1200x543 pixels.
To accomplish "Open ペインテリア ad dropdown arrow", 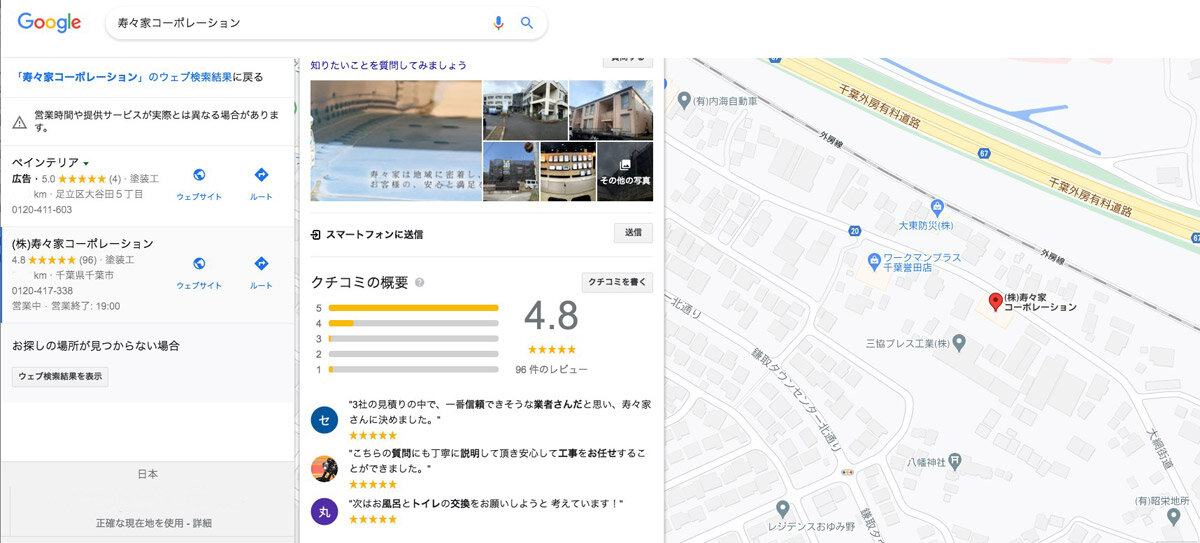I will pos(87,163).
